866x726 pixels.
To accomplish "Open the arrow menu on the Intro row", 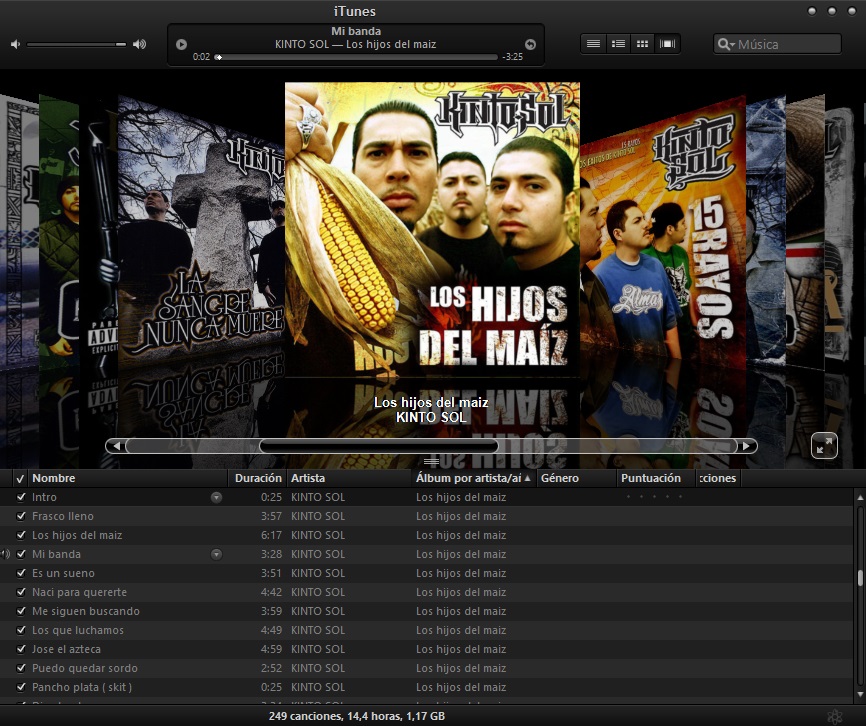I will (216, 497).
